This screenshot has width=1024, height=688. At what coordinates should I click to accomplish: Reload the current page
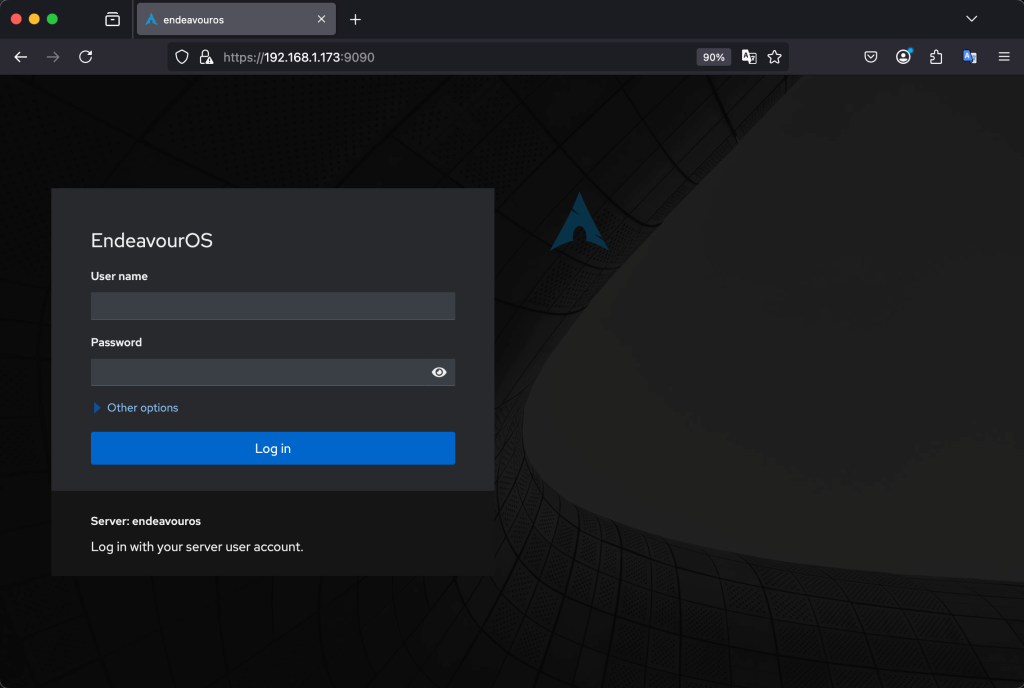pyautogui.click(x=86, y=57)
